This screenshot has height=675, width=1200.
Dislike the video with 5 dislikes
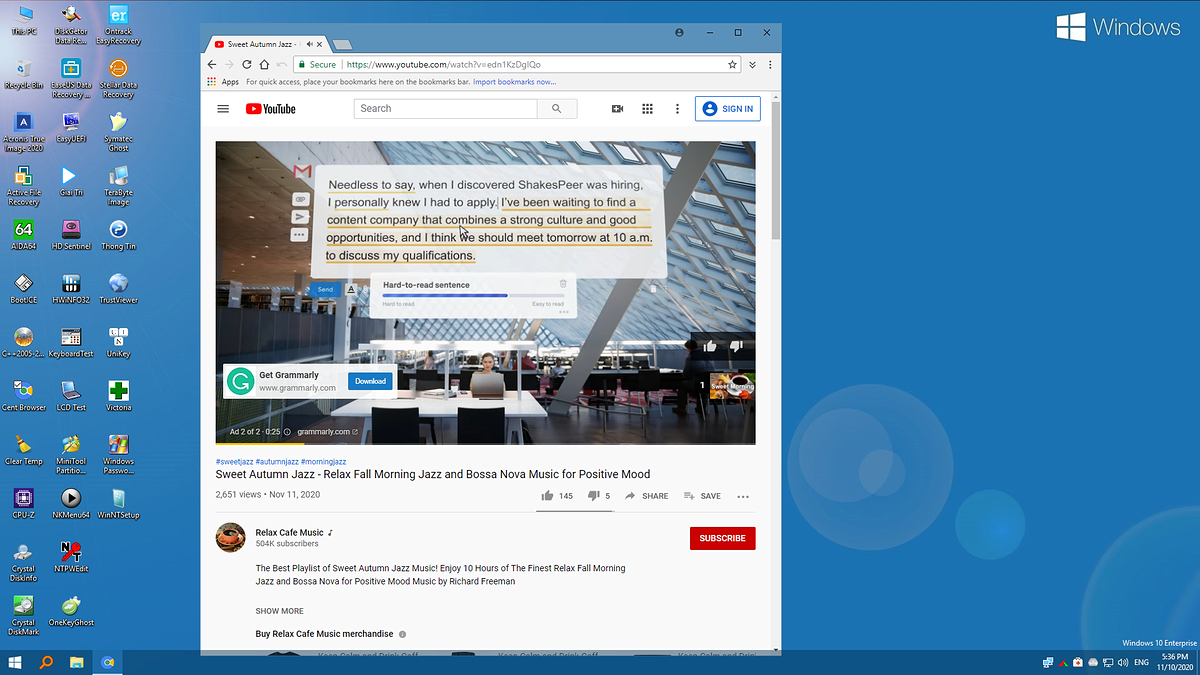coord(598,496)
